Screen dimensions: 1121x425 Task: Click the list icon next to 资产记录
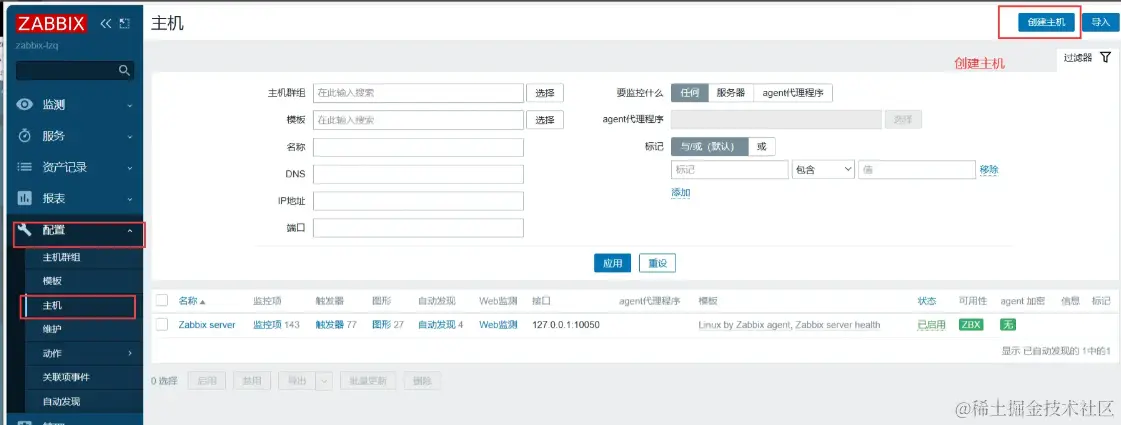click(25, 167)
